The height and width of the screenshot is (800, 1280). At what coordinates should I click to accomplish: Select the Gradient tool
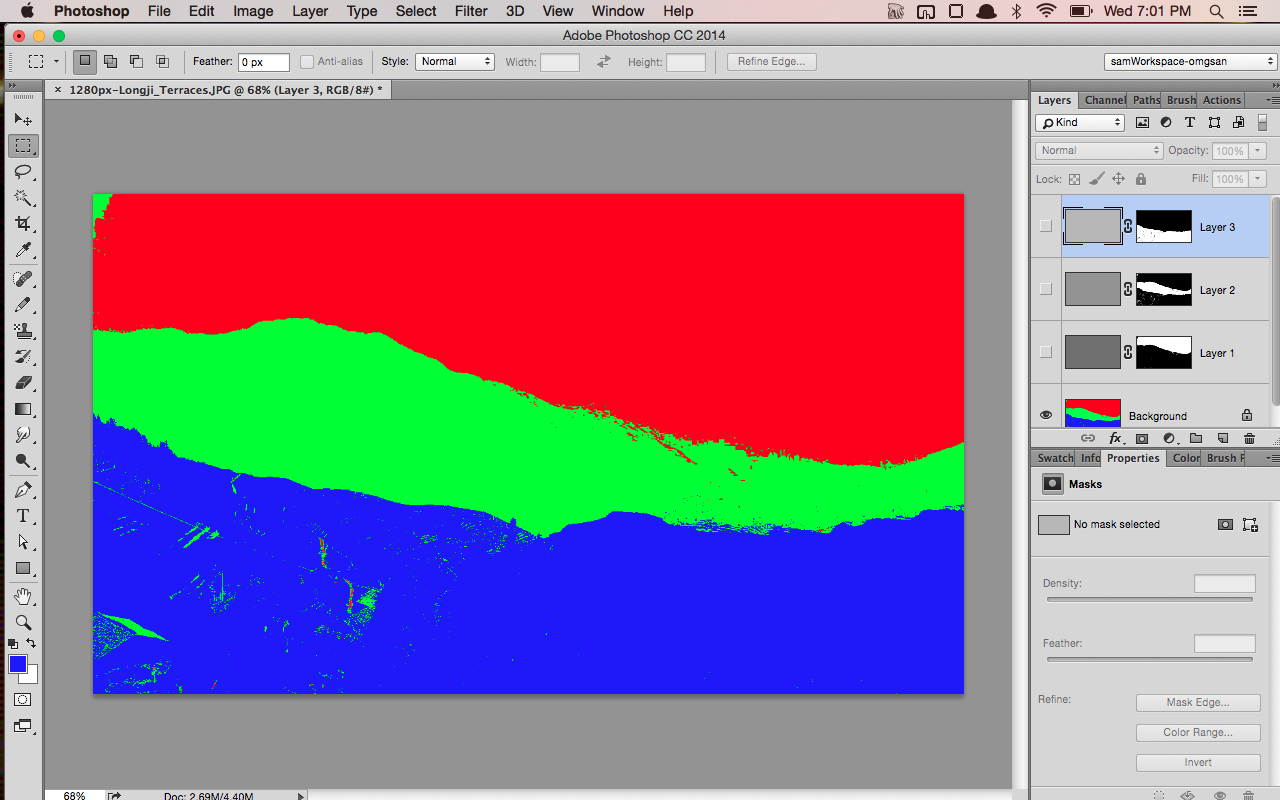coord(23,409)
